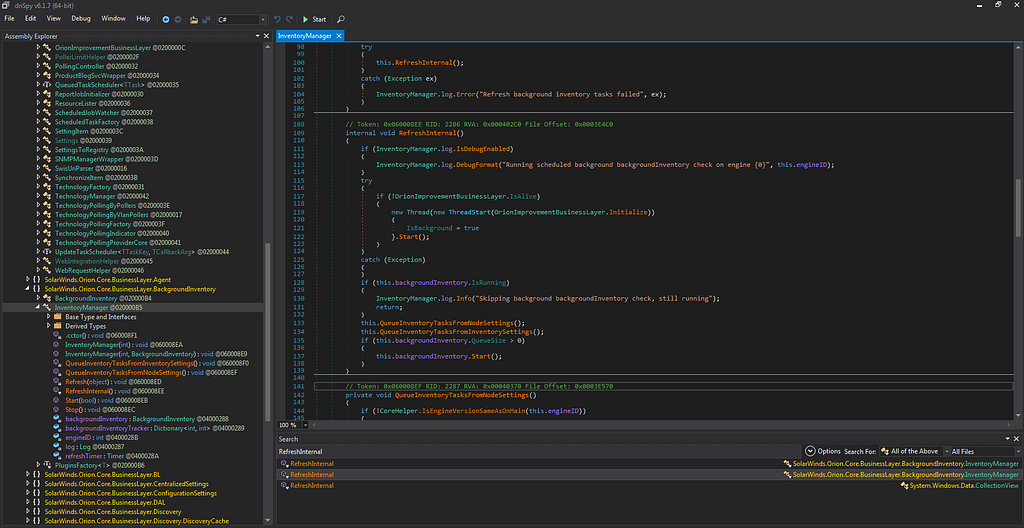
Task: Click the Navigate Forward arrow icon
Action: [178, 20]
